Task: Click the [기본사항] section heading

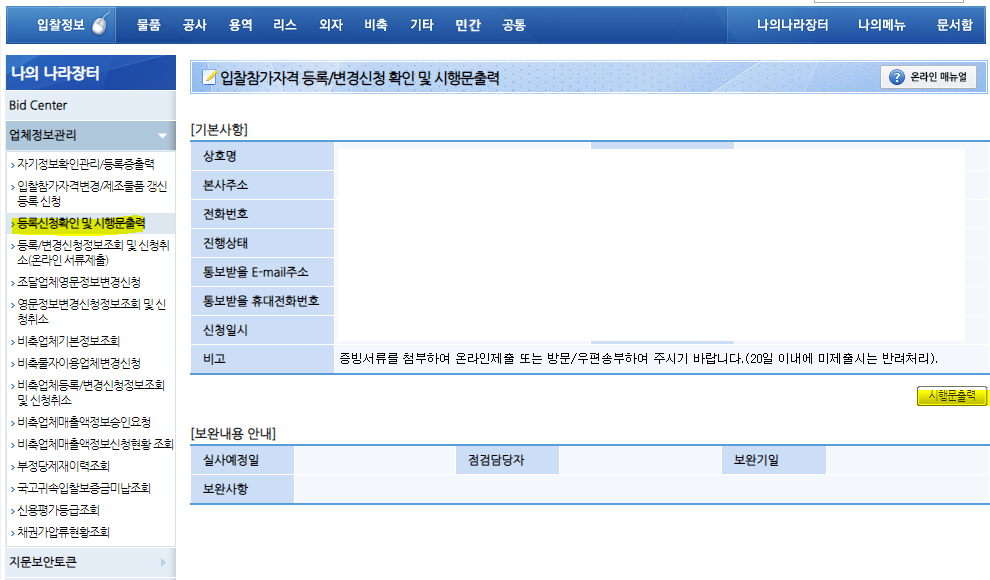Action: click(x=219, y=129)
